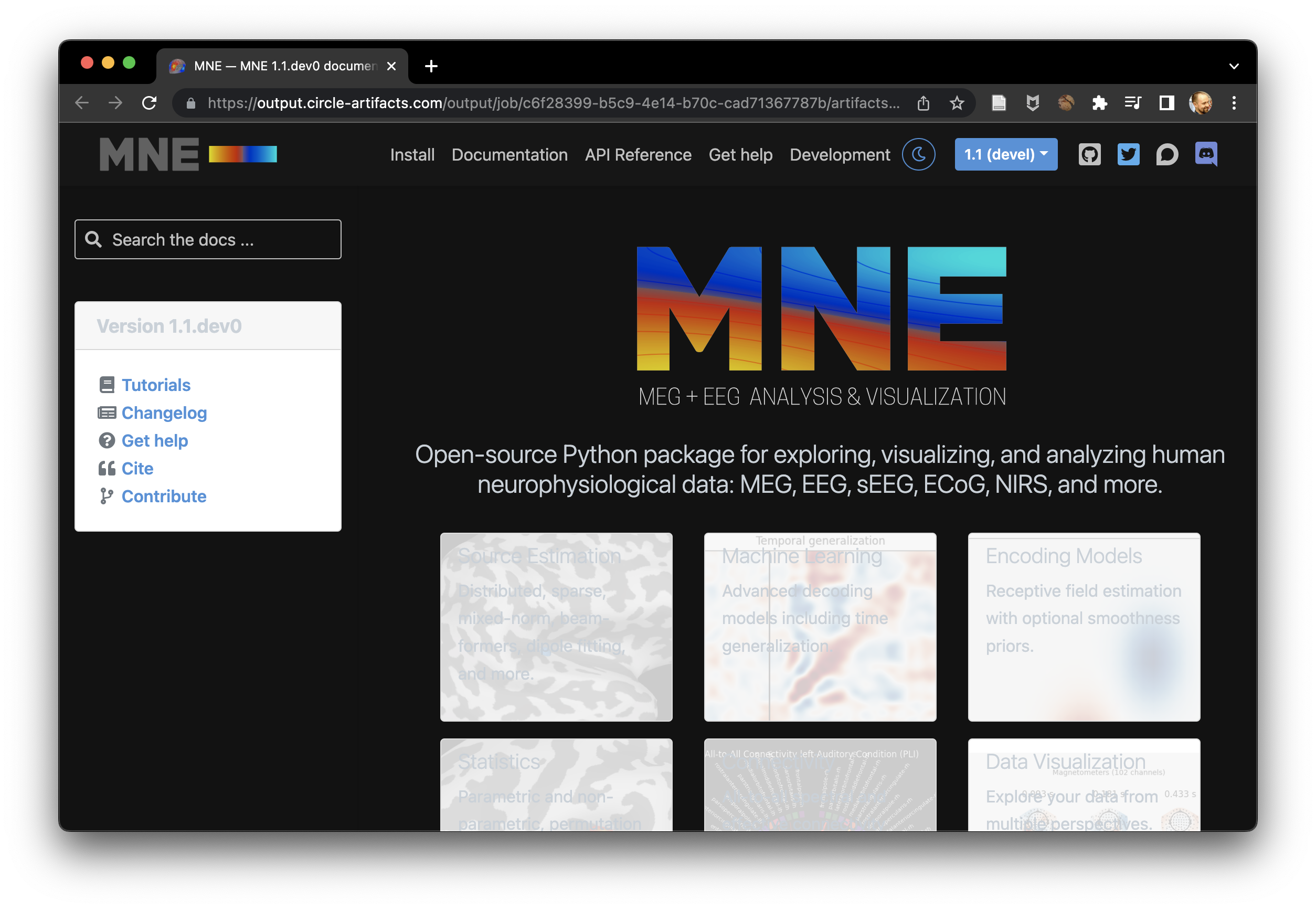Open the media control playlist icon

1133,103
